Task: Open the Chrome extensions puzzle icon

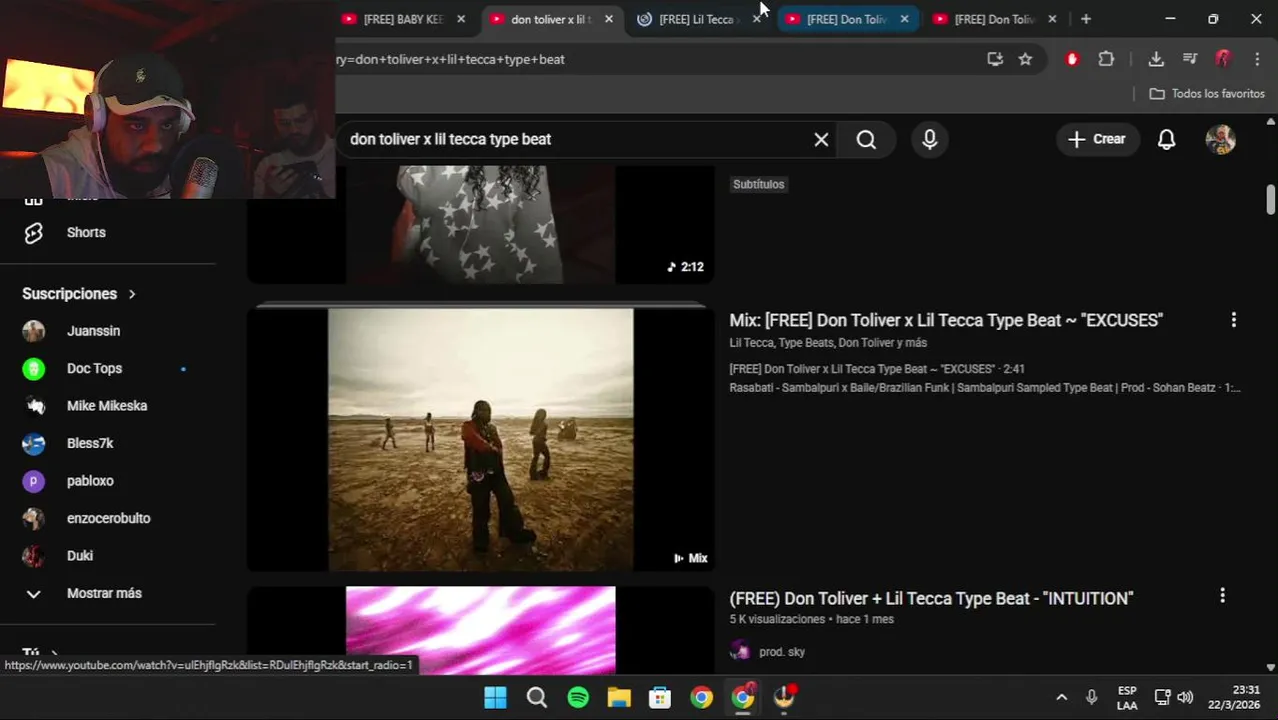Action: tap(1106, 59)
